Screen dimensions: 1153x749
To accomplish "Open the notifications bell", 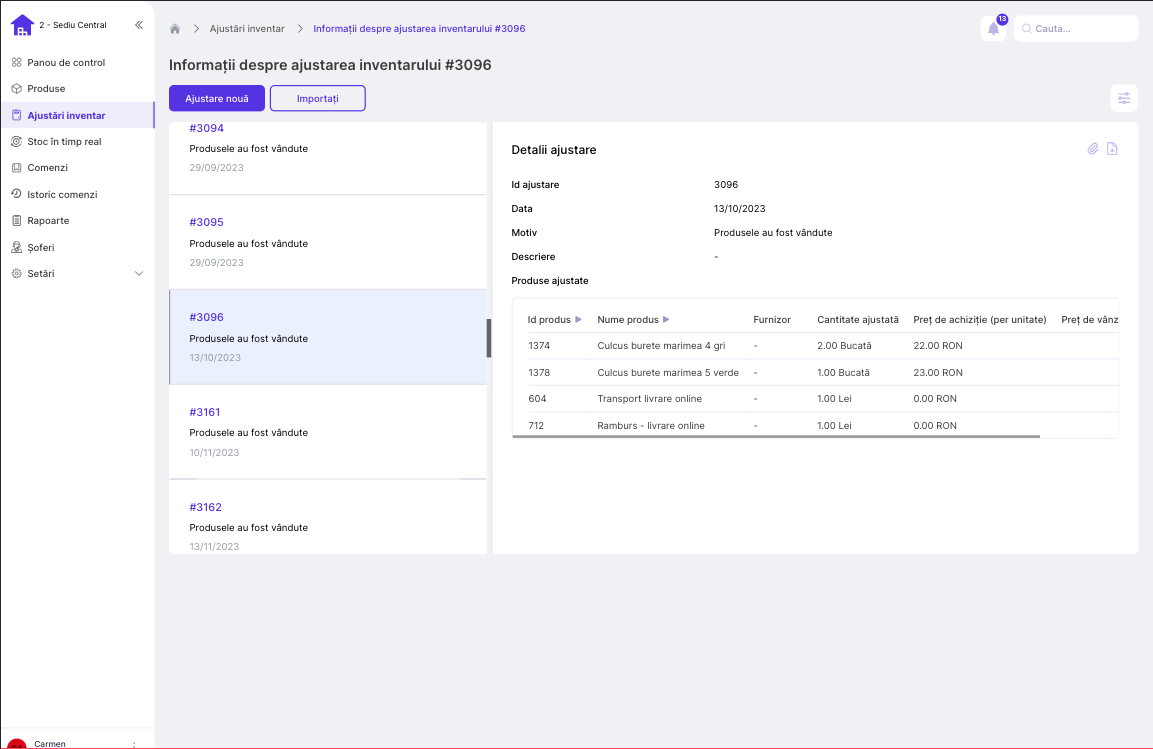I will tap(993, 29).
